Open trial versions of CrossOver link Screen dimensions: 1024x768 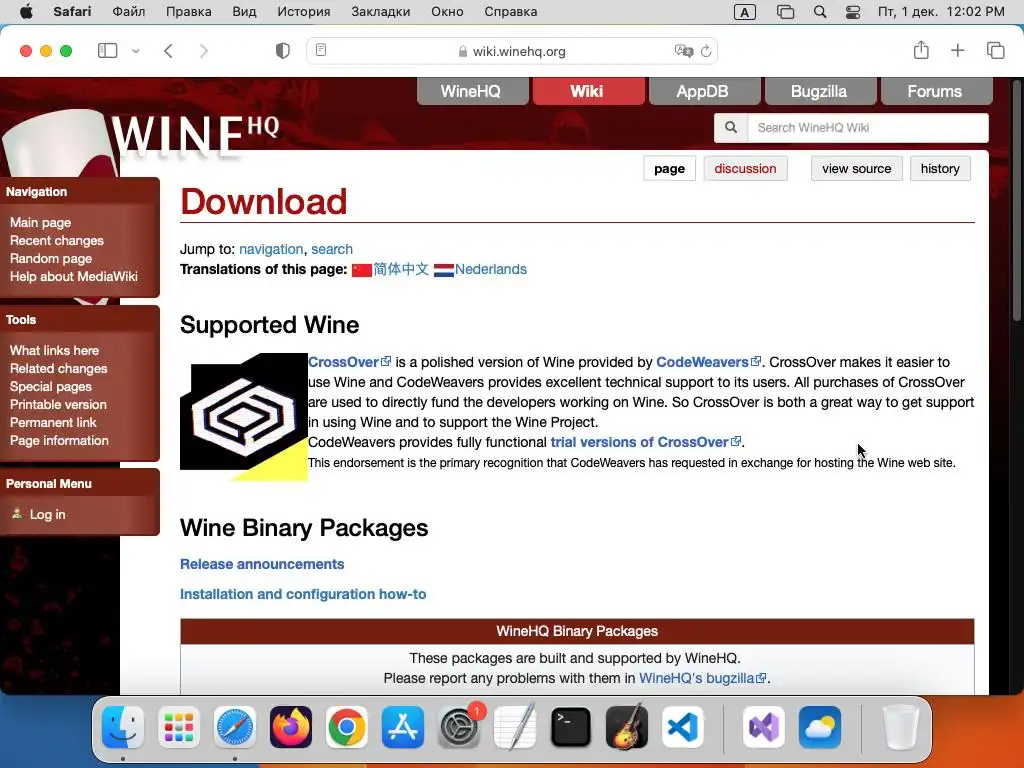645,442
